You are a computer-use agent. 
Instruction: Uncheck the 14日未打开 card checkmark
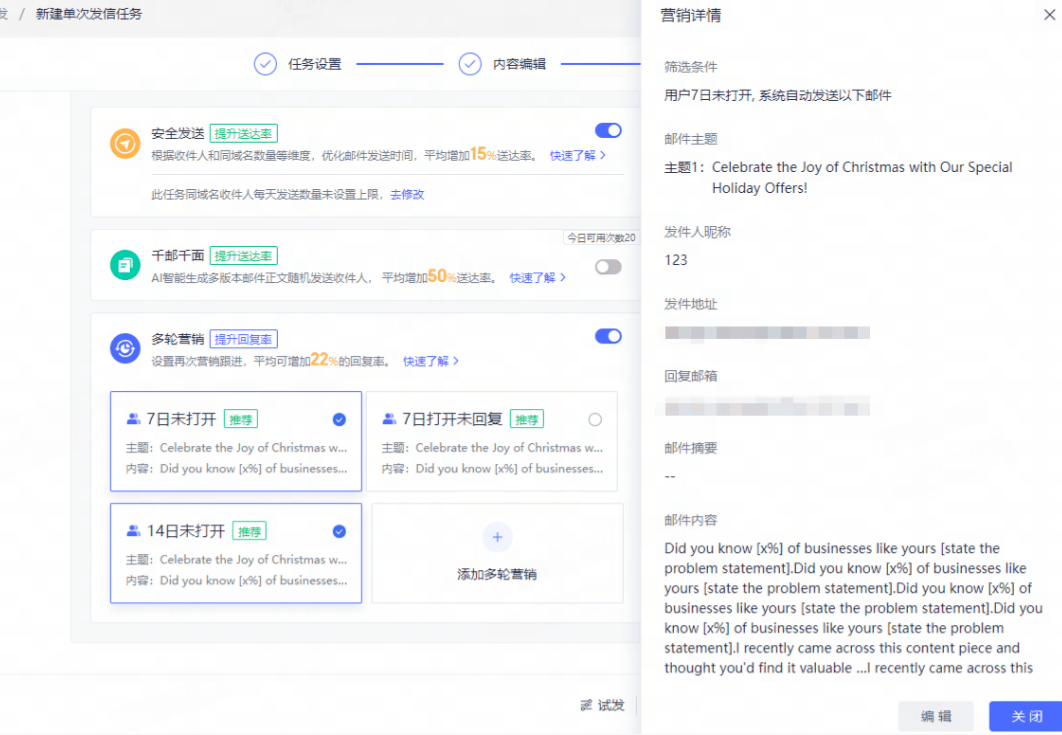[x=339, y=531]
